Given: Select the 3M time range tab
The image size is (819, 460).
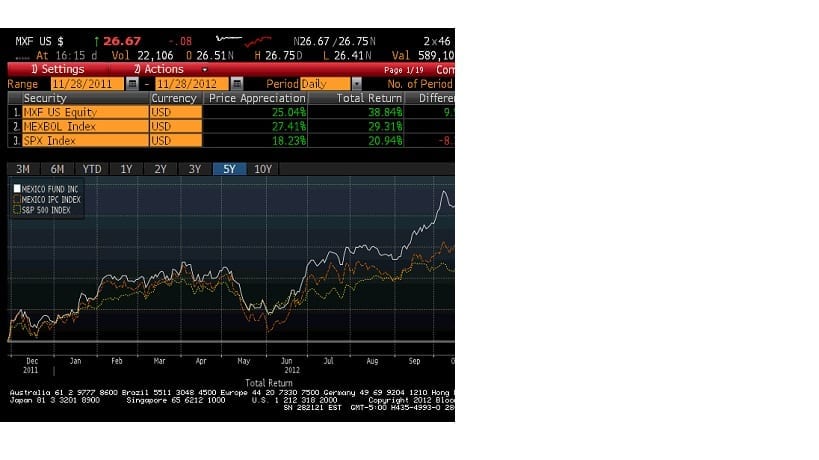Looking at the screenshot, I should [23, 169].
